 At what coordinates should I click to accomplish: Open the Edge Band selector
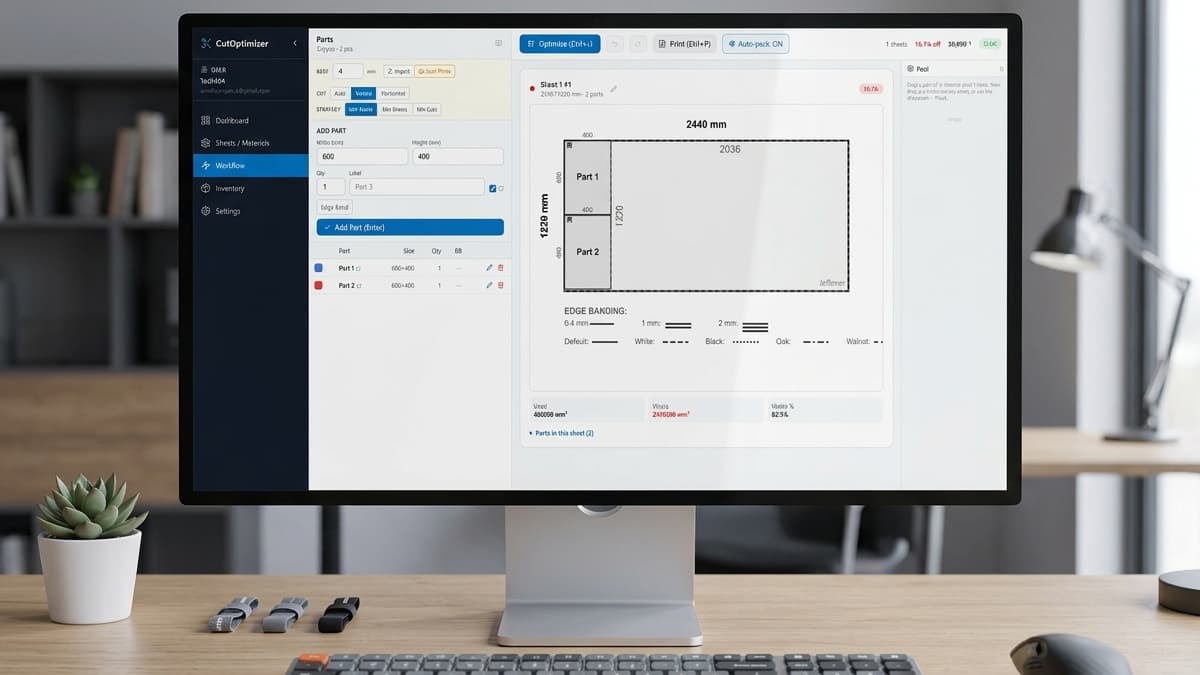[335, 207]
